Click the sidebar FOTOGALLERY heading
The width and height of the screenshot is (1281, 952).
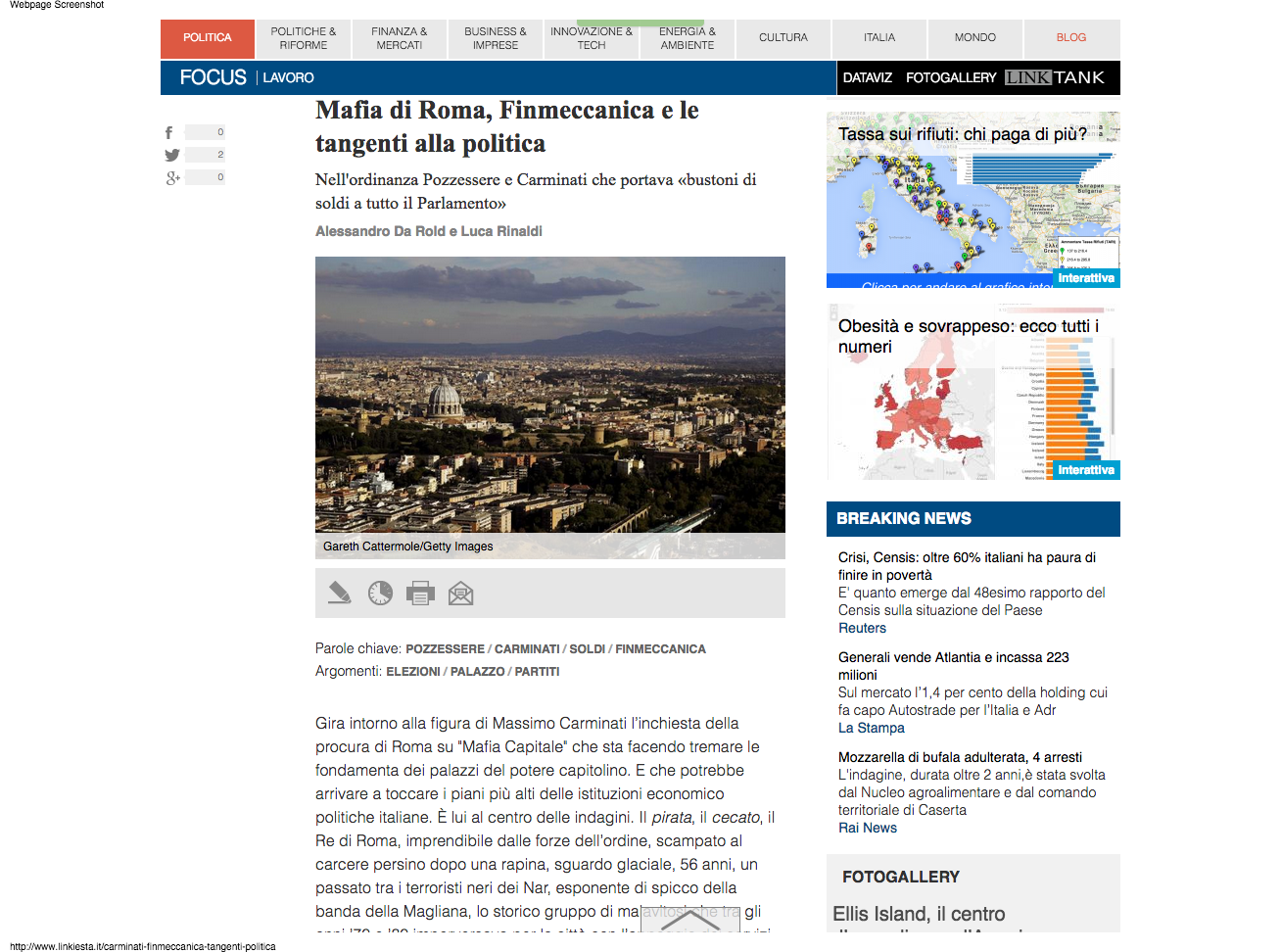[x=901, y=878]
